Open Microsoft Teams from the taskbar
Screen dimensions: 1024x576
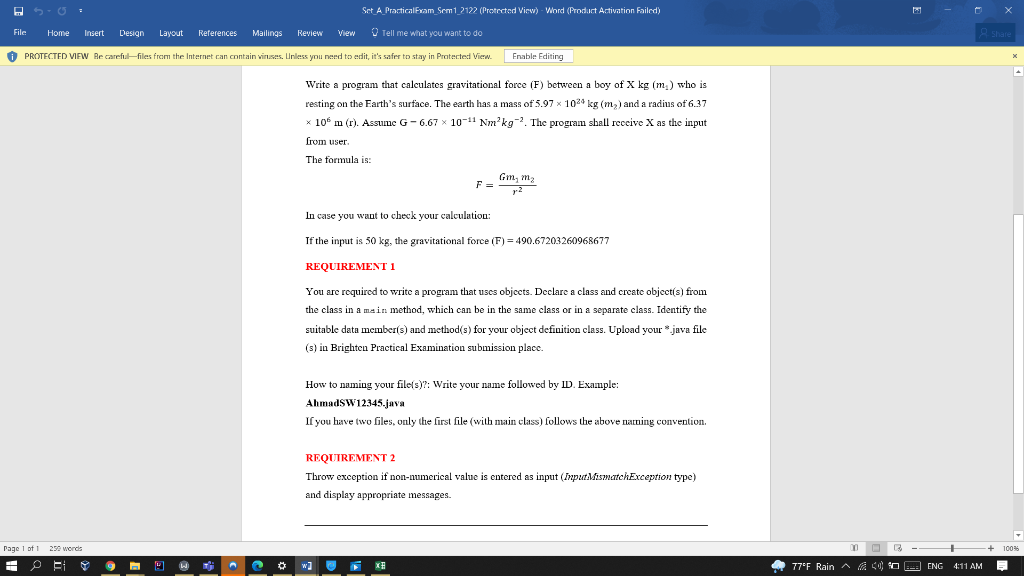point(209,566)
